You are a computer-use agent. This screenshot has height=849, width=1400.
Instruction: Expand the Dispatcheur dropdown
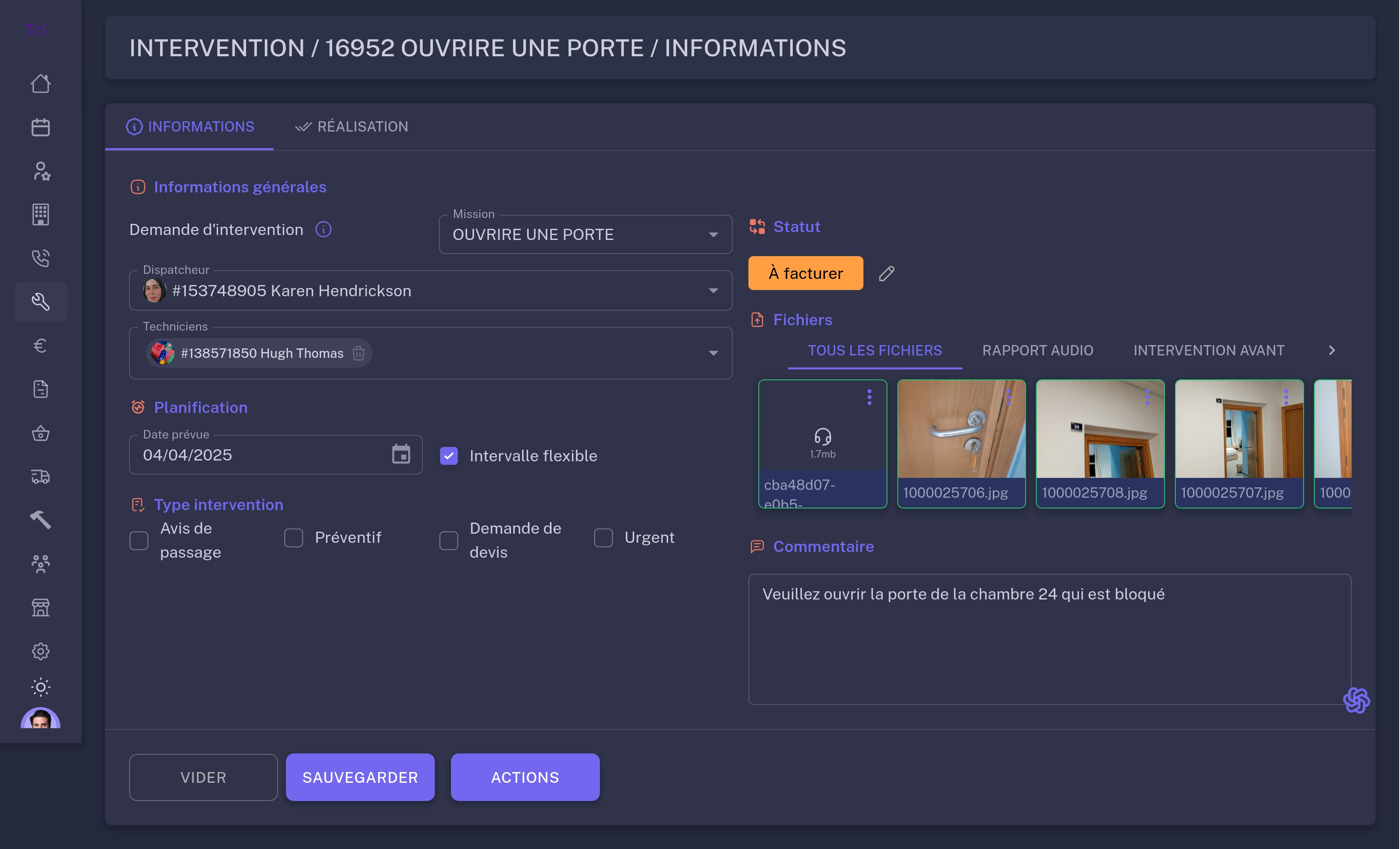(x=714, y=290)
